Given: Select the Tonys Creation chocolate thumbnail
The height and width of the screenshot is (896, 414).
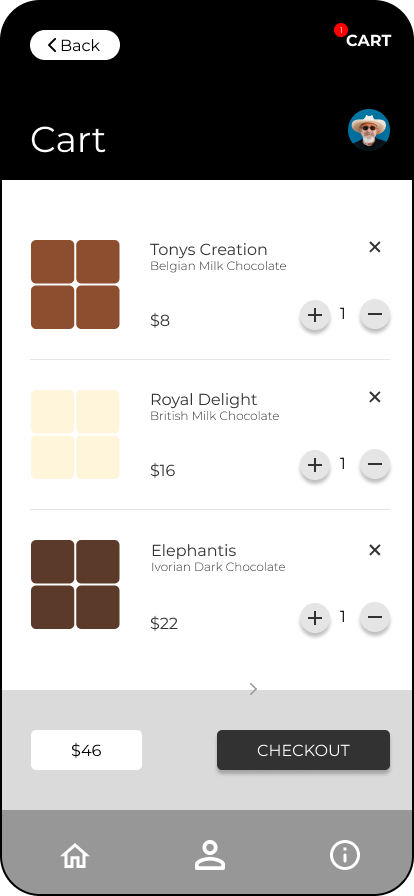Looking at the screenshot, I should pyautogui.click(x=75, y=285).
